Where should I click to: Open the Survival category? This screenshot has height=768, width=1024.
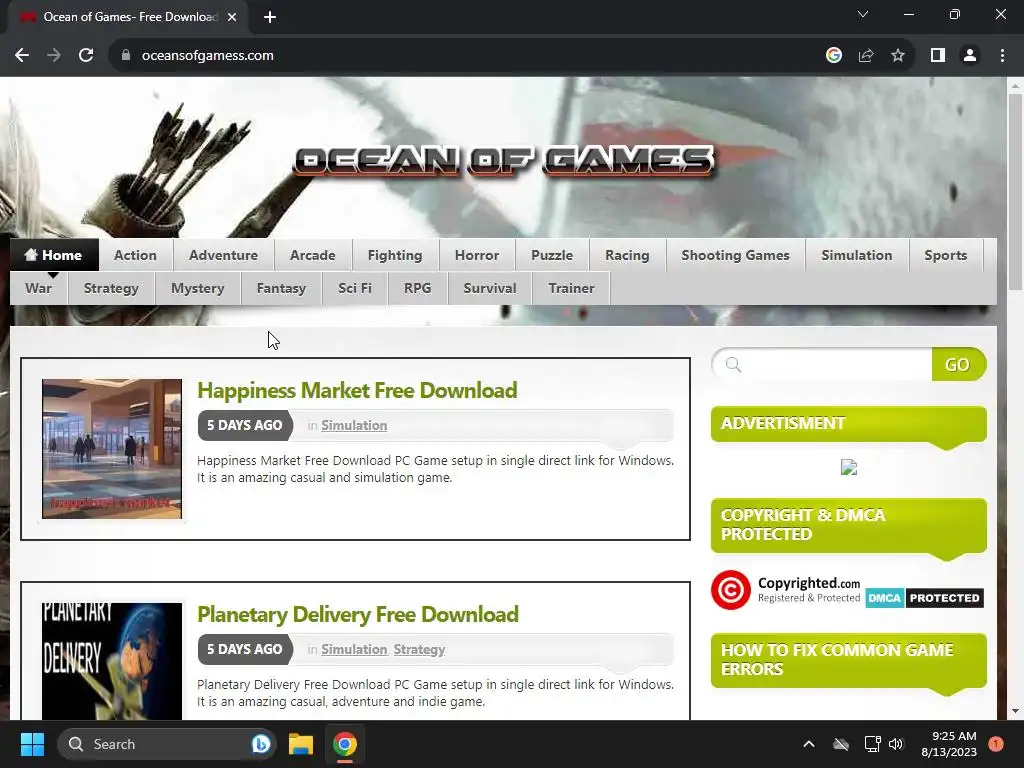click(x=490, y=289)
